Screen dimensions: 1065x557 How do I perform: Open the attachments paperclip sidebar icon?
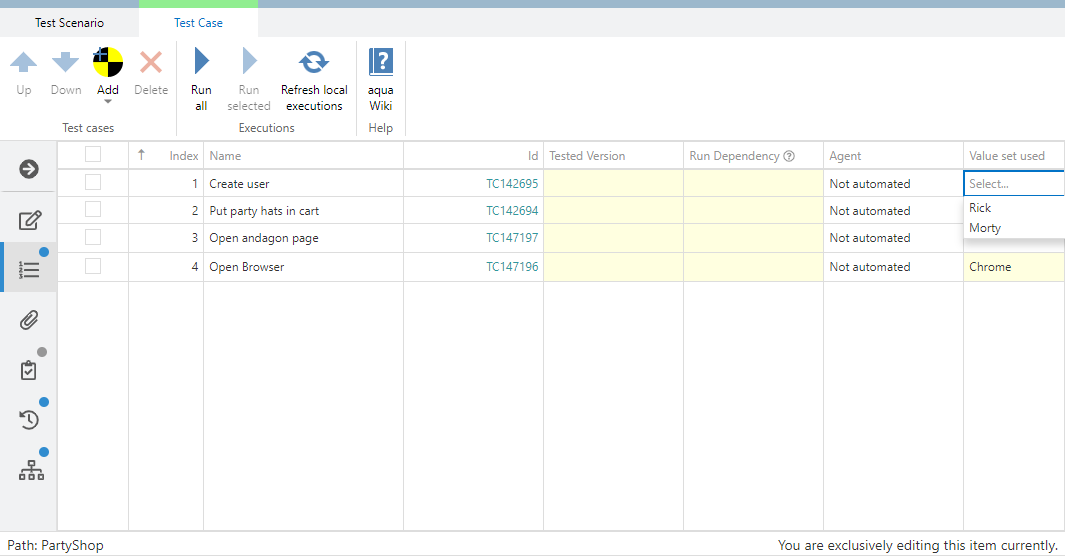pyautogui.click(x=29, y=320)
